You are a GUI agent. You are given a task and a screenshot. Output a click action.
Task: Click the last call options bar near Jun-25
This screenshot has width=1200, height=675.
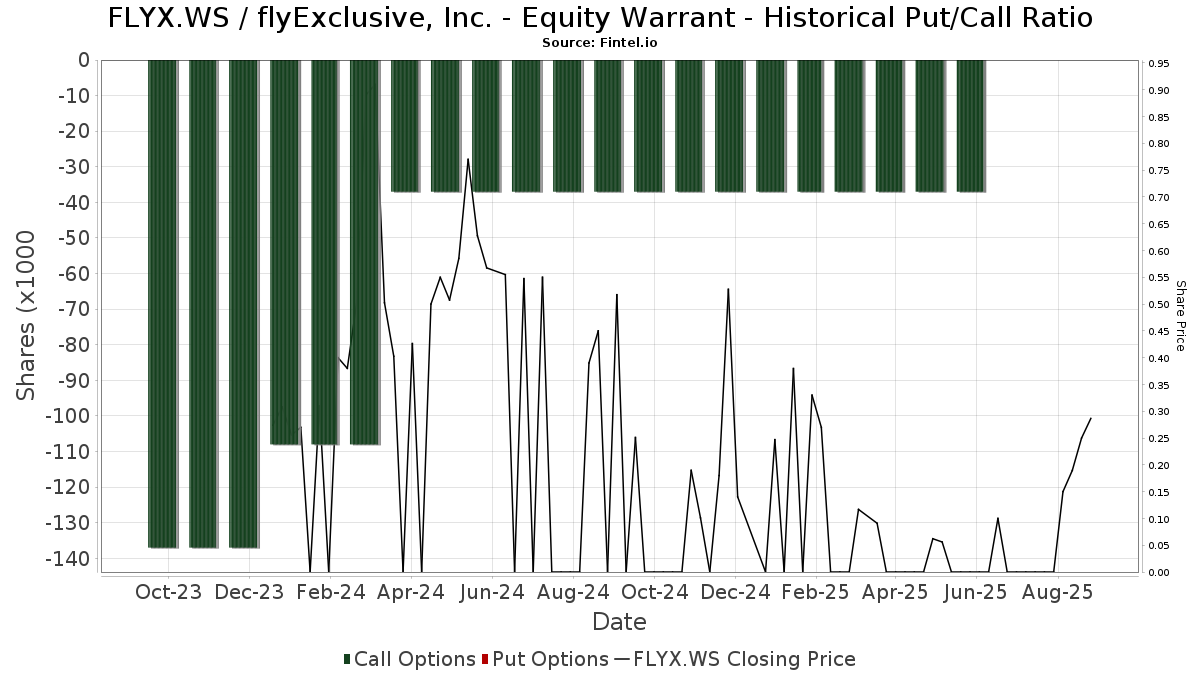point(971,125)
